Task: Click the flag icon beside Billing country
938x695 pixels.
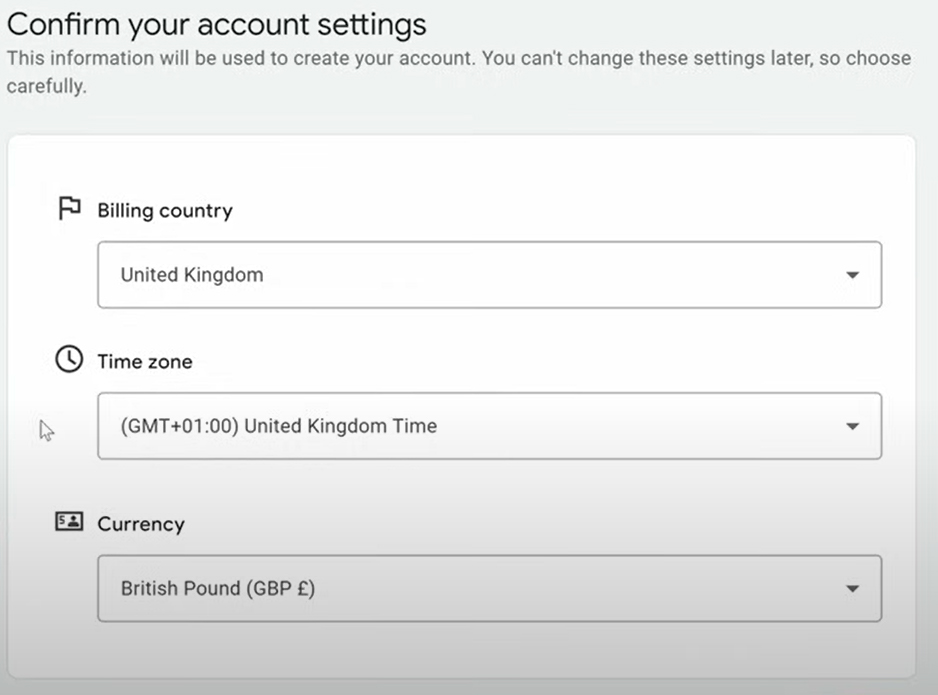Action: click(x=69, y=209)
